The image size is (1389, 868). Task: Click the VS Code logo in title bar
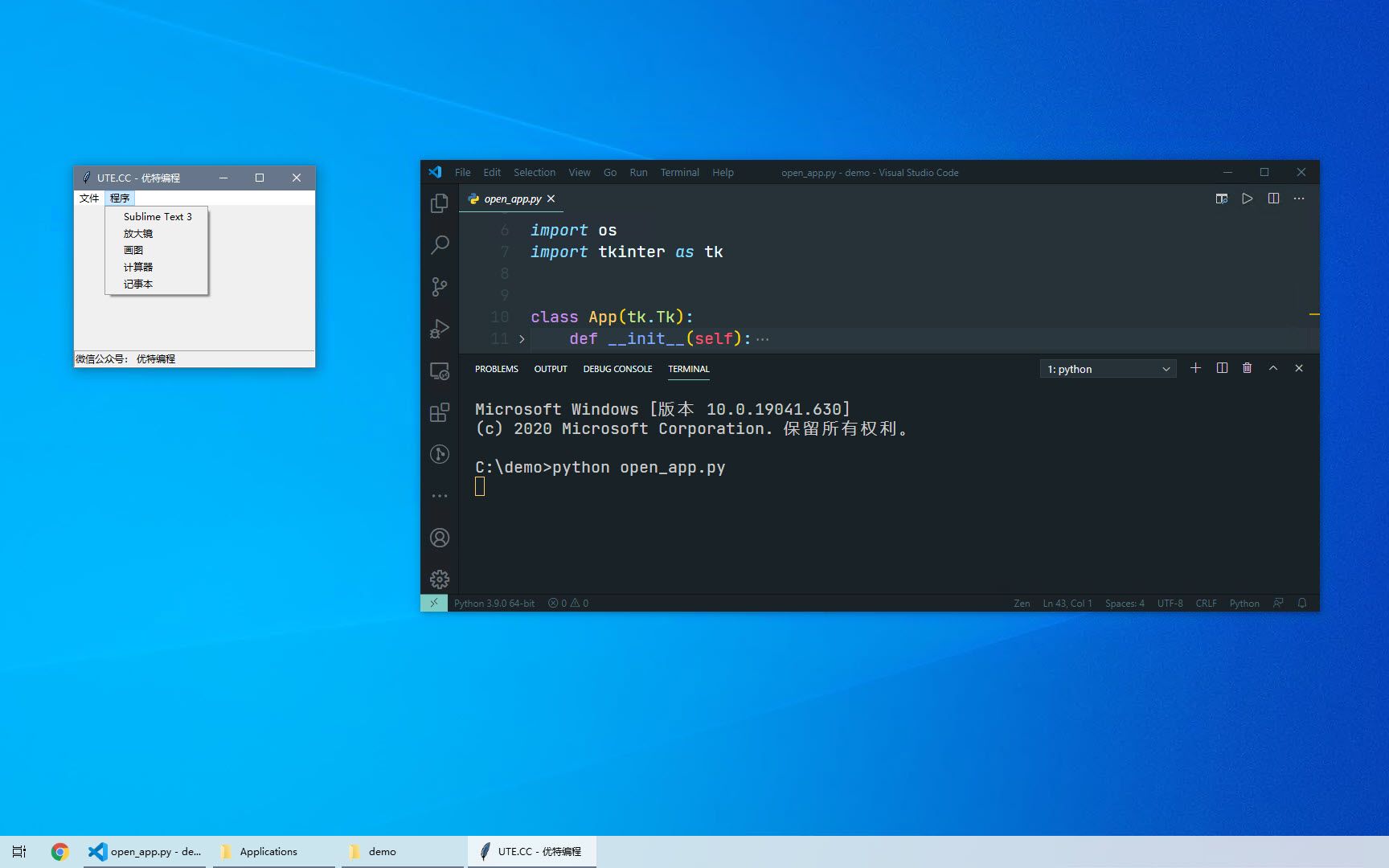click(435, 172)
